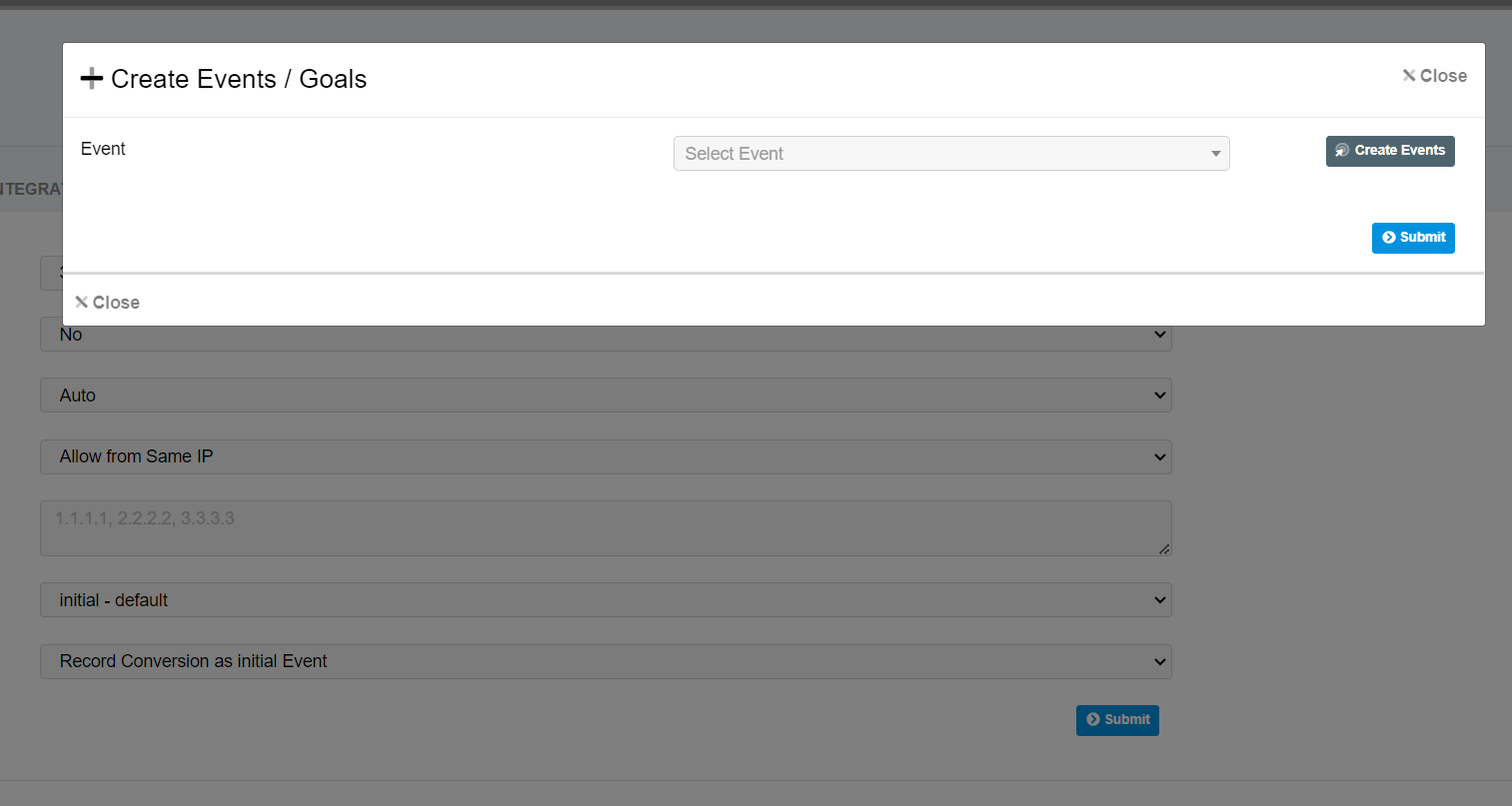Image resolution: width=1512 pixels, height=806 pixels.
Task: Click the plus icon beside Create Events / Goals
Action: click(92, 79)
